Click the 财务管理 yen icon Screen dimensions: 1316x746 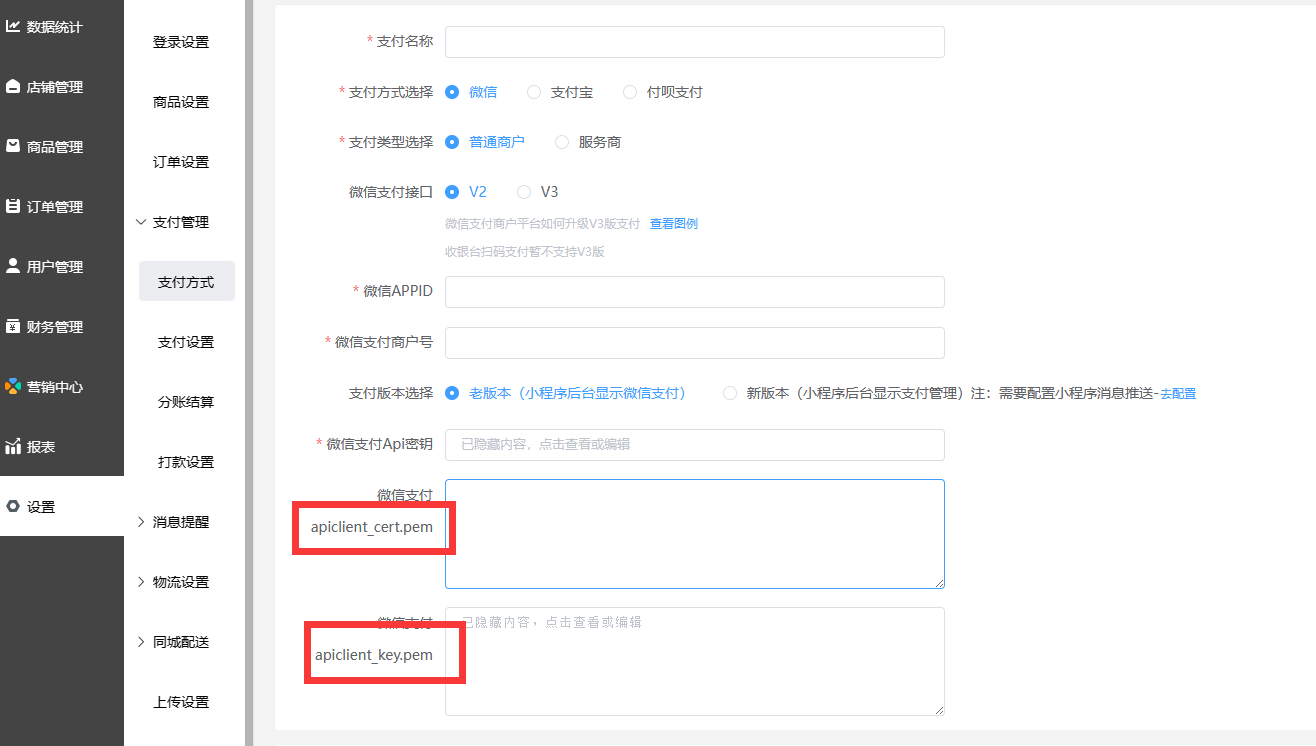[13, 327]
